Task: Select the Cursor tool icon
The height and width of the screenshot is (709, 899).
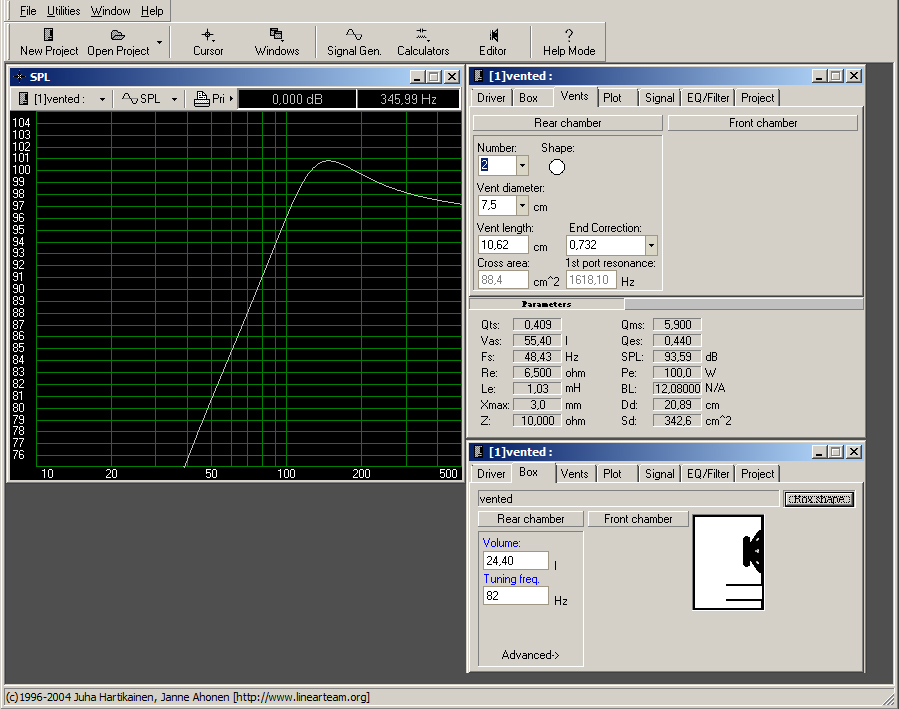Action: coord(208,35)
